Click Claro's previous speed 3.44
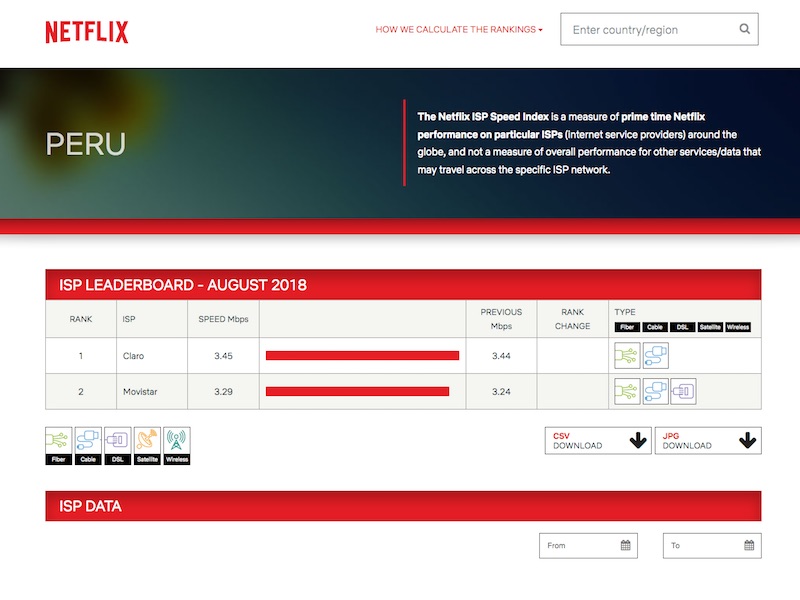Screen dimensions: 800x600 [501, 356]
